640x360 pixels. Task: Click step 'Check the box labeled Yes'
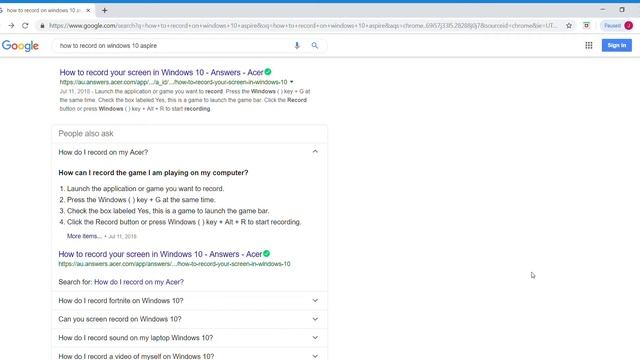[168, 211]
